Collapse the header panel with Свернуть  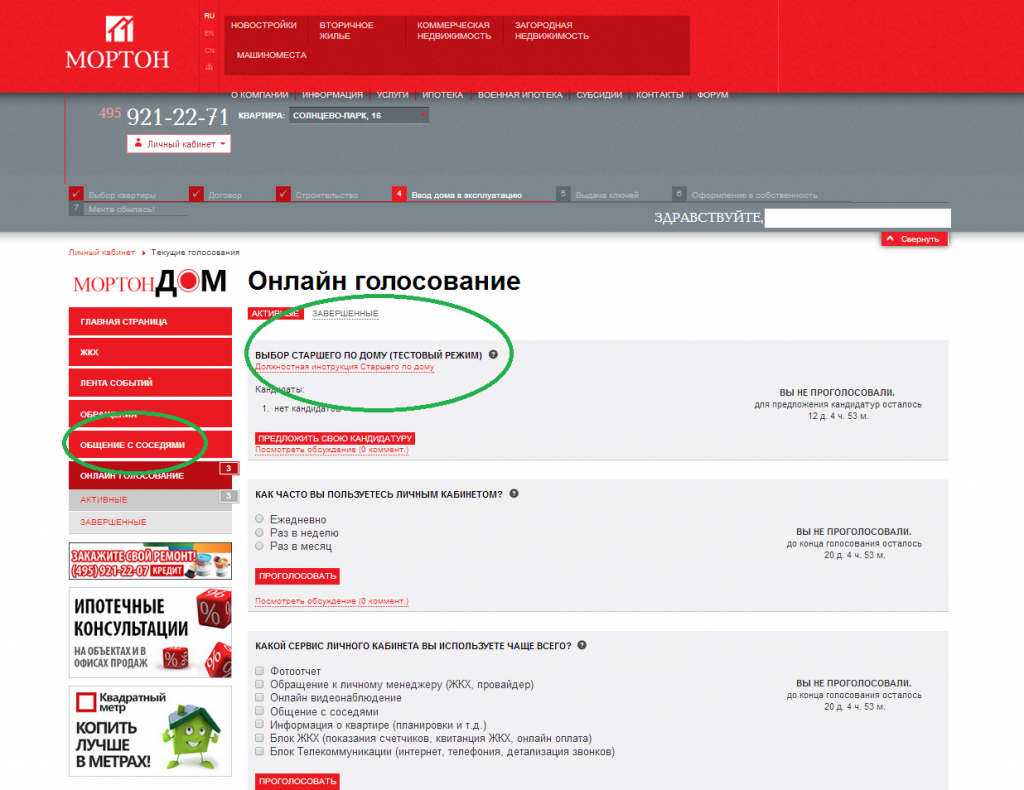coord(914,239)
